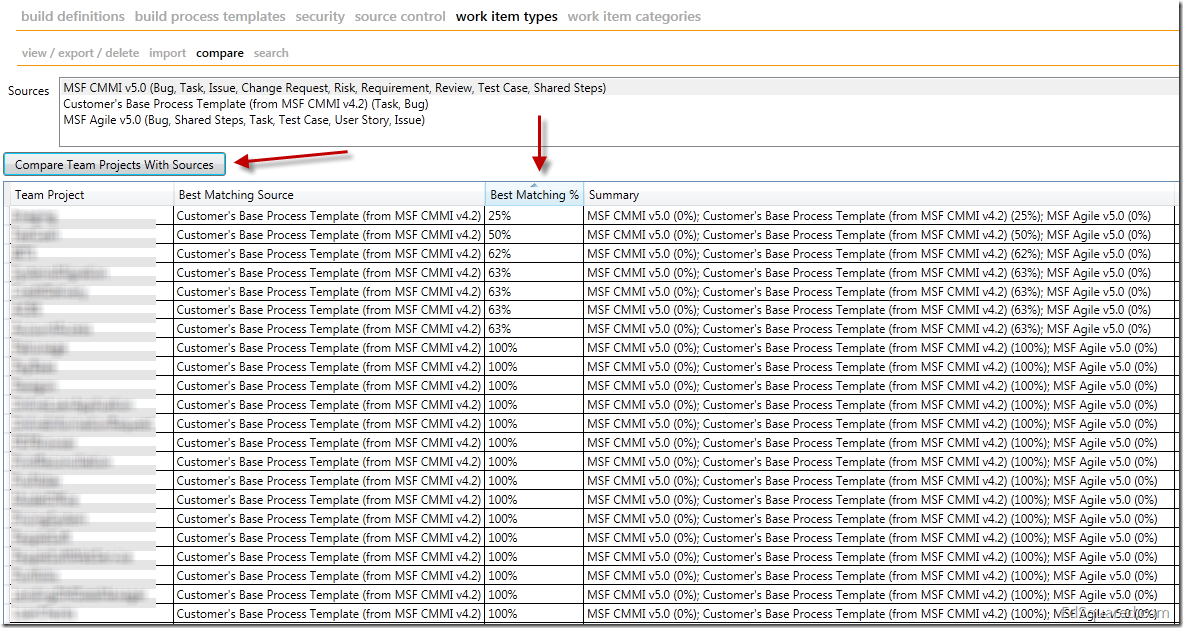Click the 62% best matching cell
This screenshot has height=628, width=1183.
pos(534,254)
